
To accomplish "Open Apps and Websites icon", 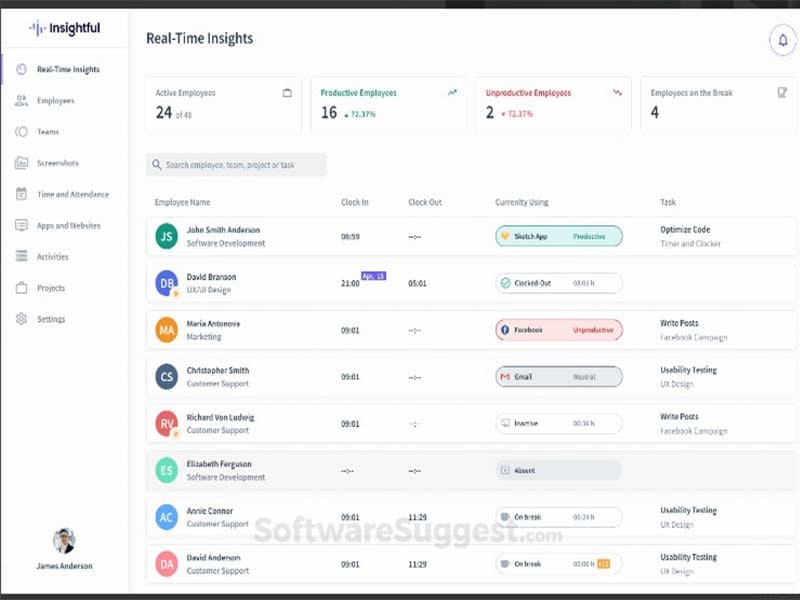I will click(x=21, y=225).
